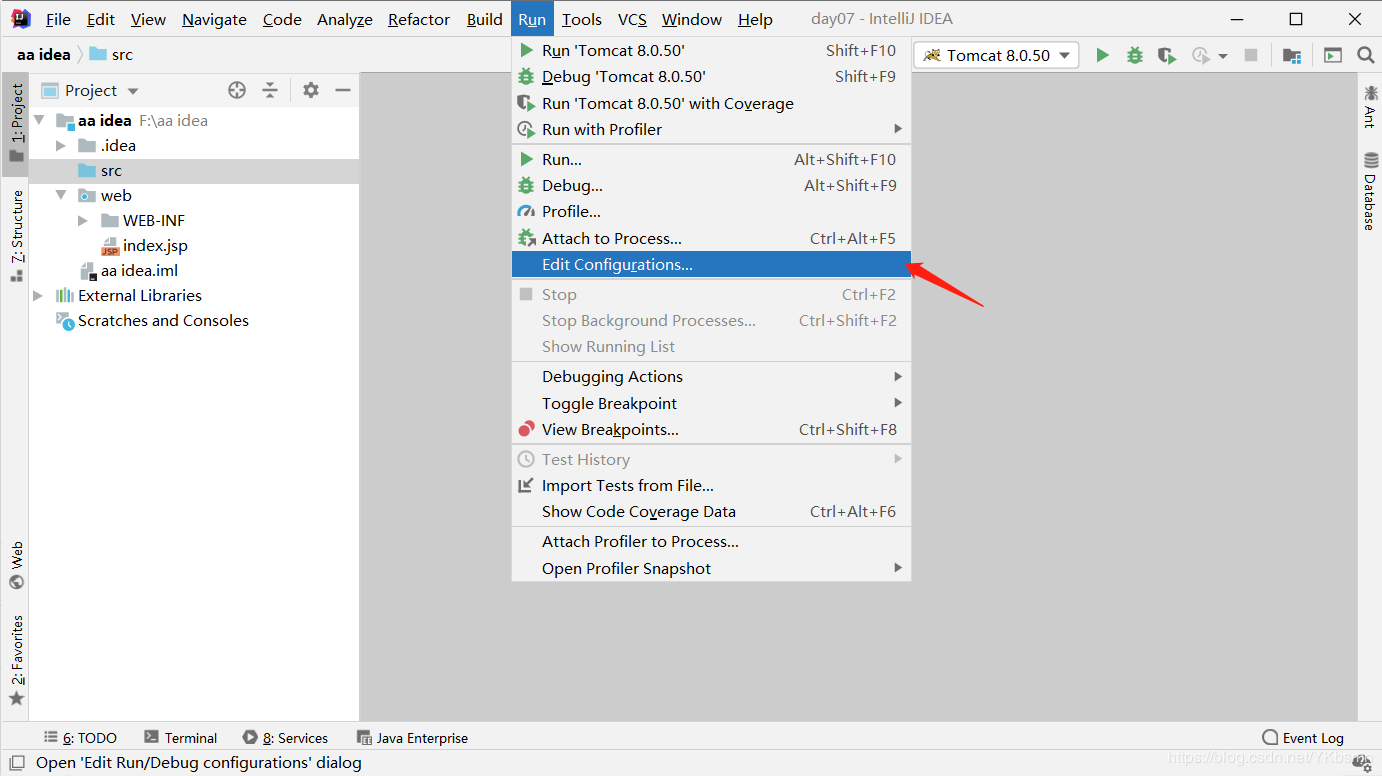Click the run anything toolbar icon
This screenshot has width=1382, height=776.
click(1332, 55)
